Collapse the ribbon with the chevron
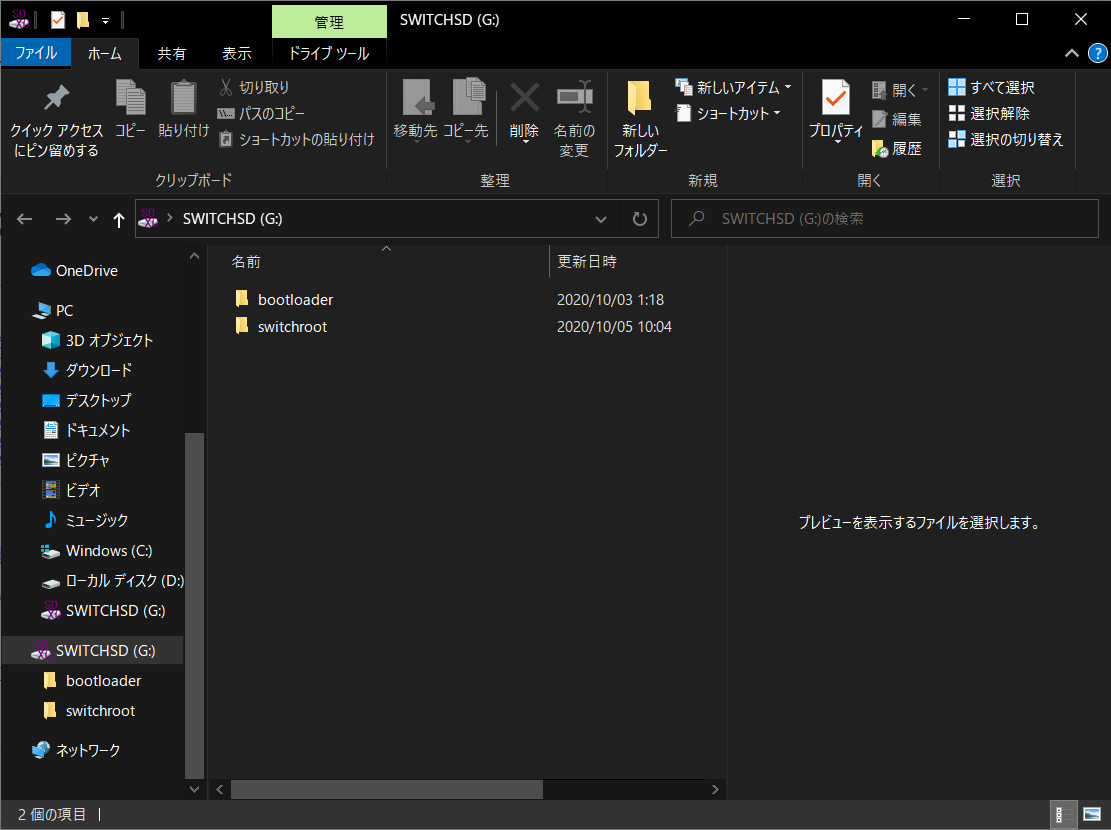Image resolution: width=1111 pixels, height=830 pixels. [x=1072, y=53]
